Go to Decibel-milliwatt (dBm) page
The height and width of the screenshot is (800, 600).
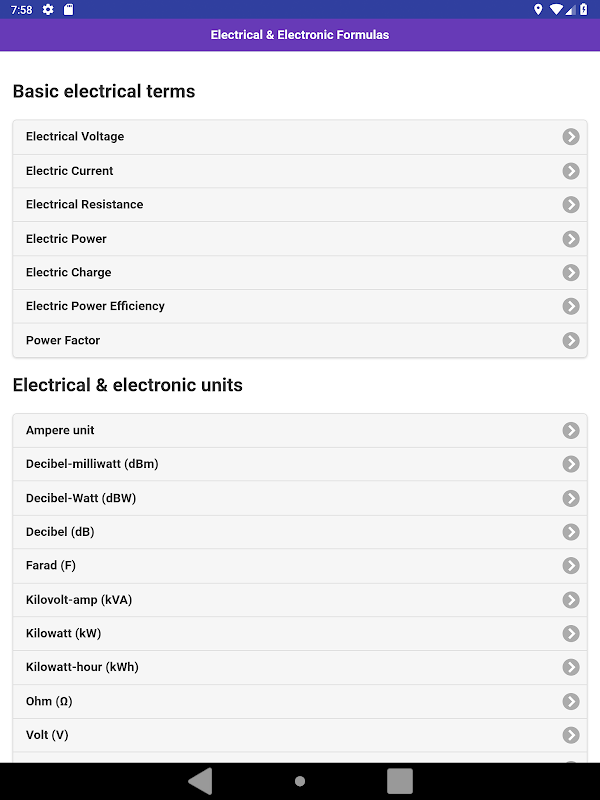92,464
